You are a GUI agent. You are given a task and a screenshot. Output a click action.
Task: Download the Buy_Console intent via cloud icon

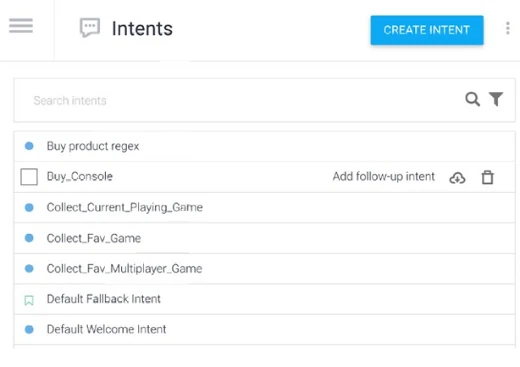click(x=457, y=178)
